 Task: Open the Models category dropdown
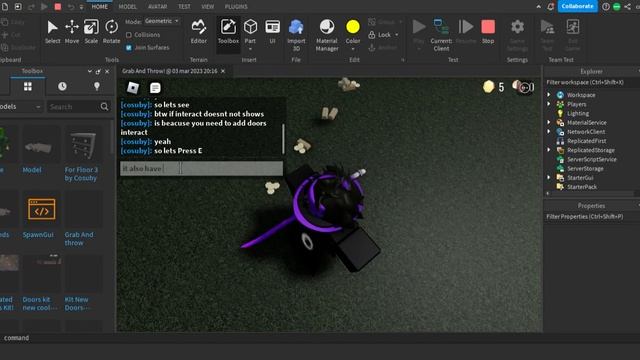coord(20,107)
